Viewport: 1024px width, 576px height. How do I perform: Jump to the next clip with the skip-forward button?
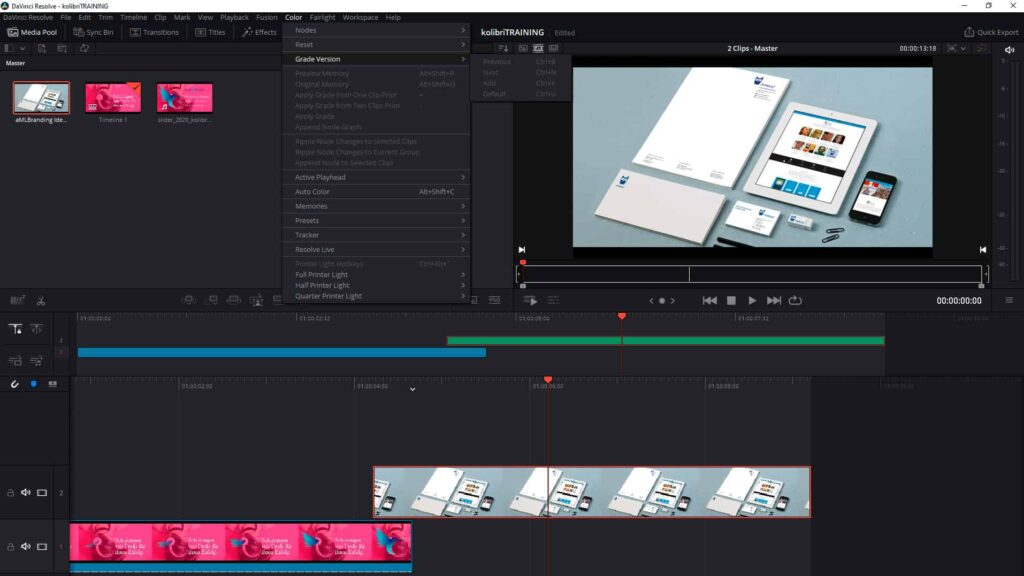pos(773,300)
